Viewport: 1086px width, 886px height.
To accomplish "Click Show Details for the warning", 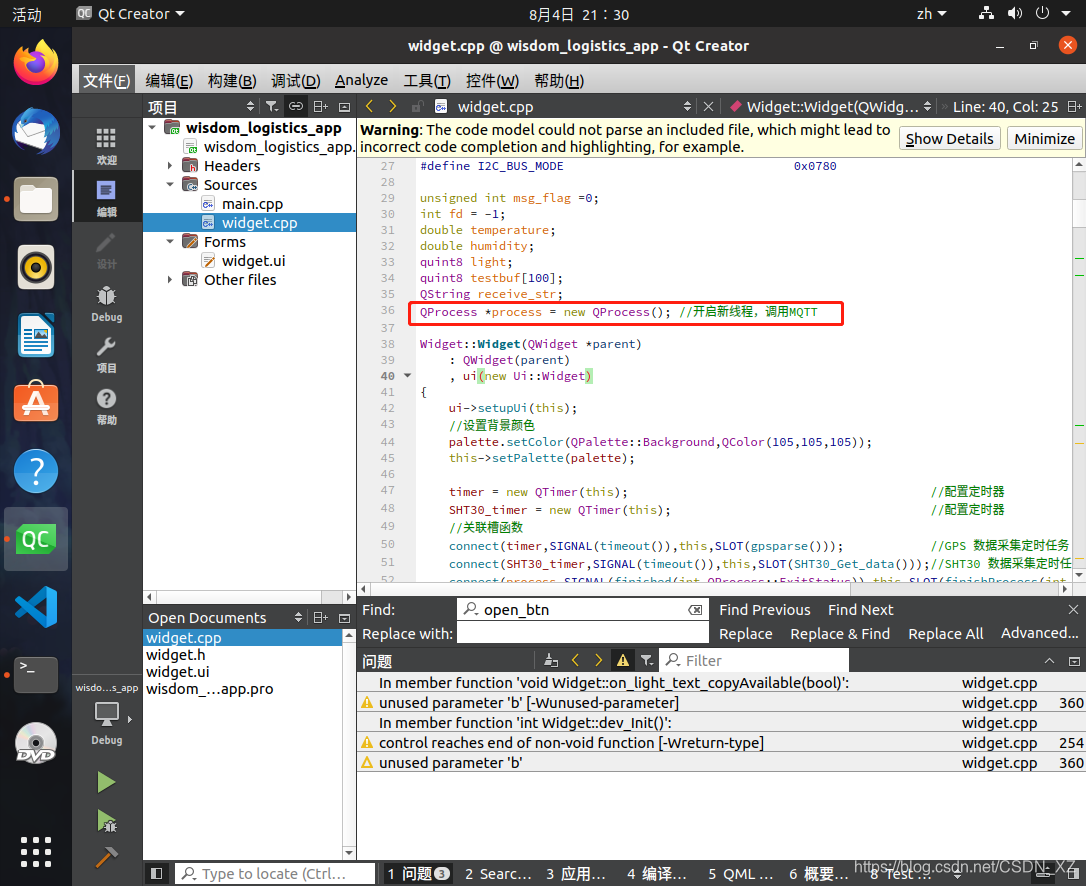I will point(949,139).
